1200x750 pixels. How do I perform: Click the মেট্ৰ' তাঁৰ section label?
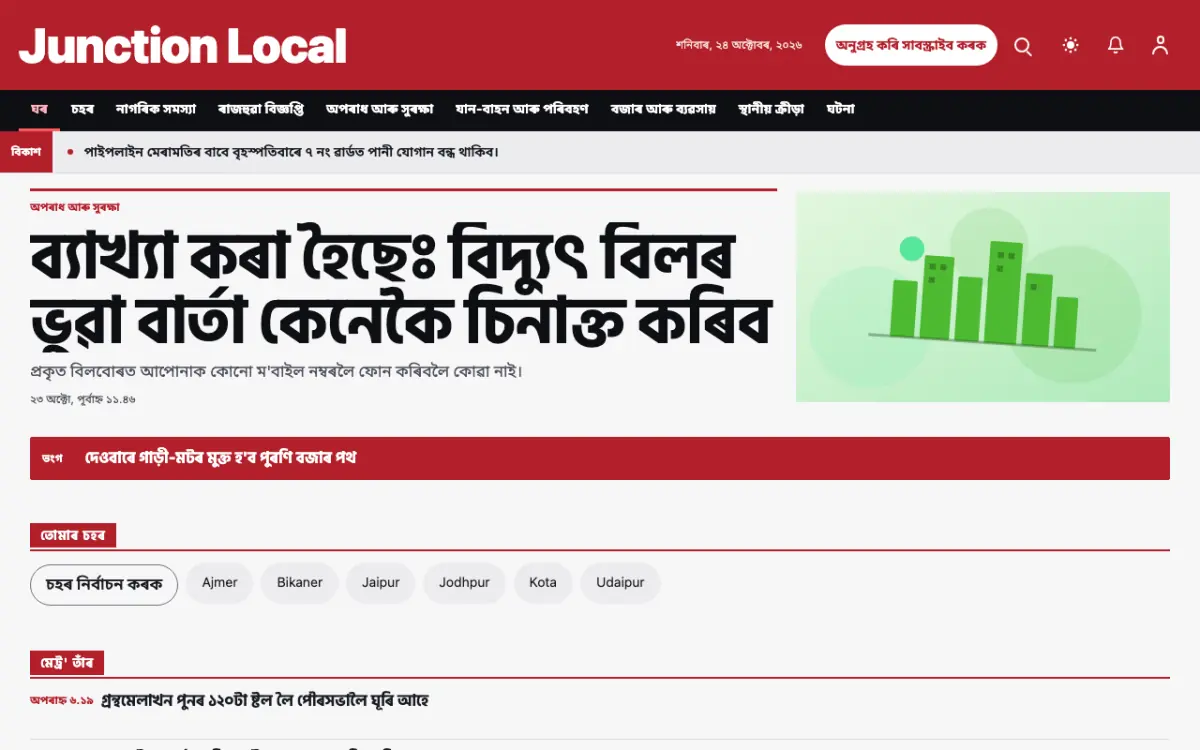[x=67, y=663]
